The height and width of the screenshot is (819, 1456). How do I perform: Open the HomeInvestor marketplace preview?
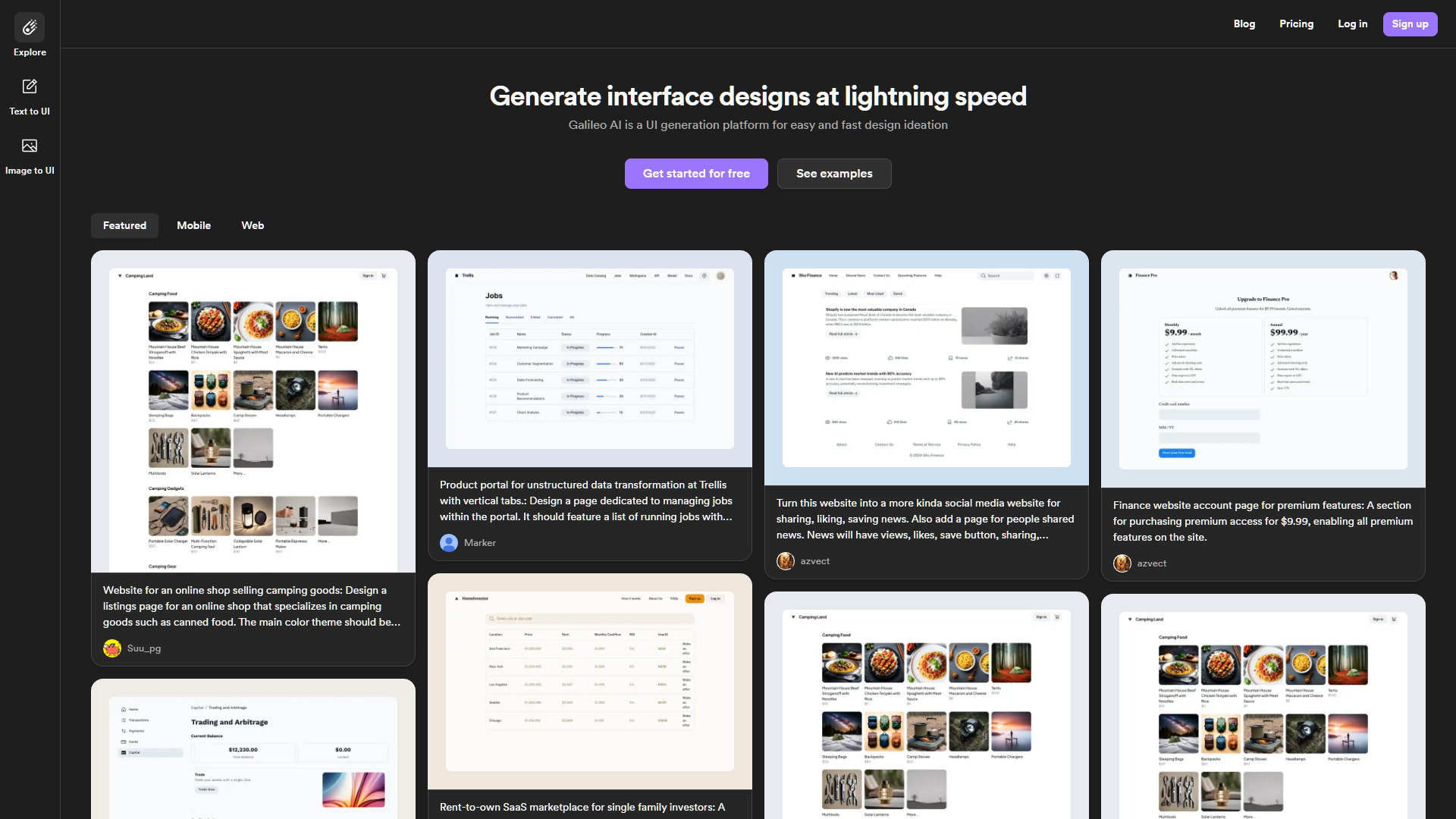click(589, 680)
